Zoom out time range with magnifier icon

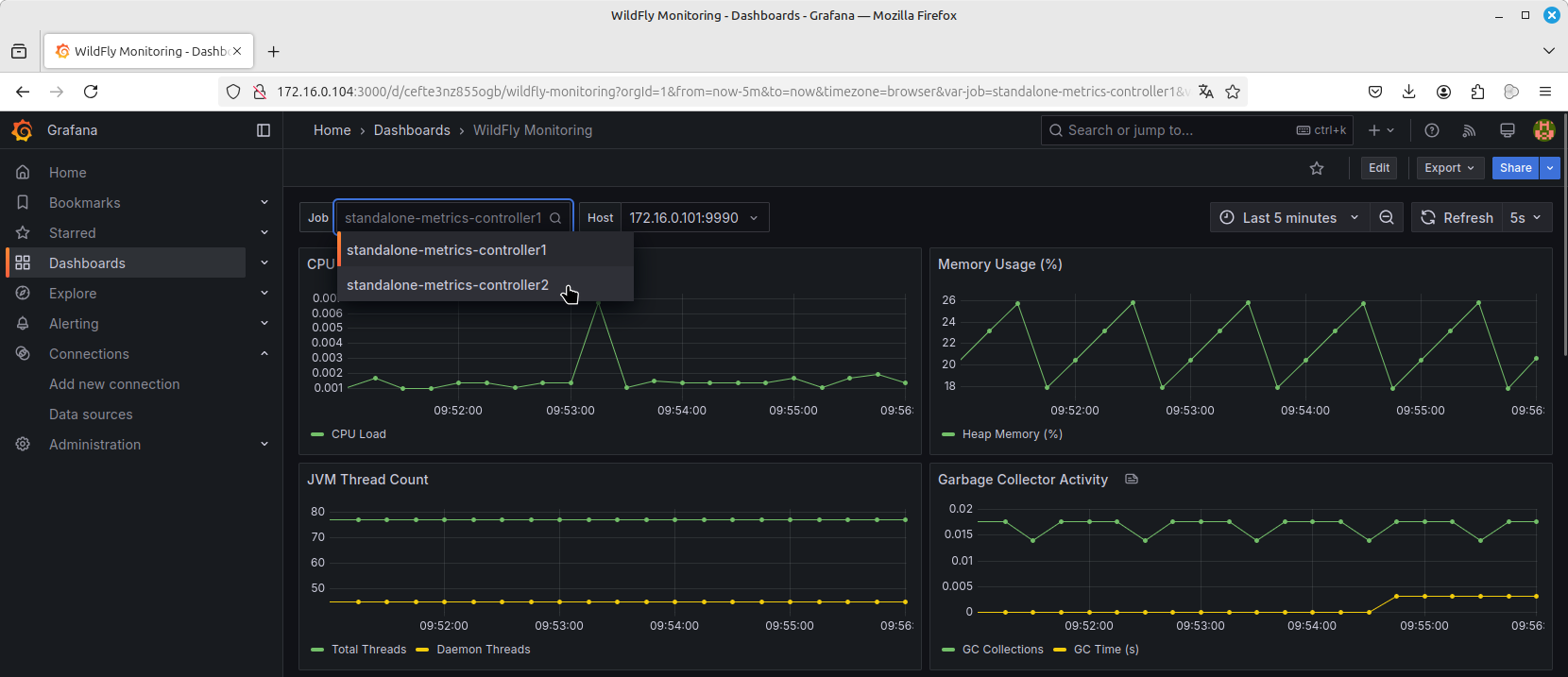click(x=1386, y=217)
